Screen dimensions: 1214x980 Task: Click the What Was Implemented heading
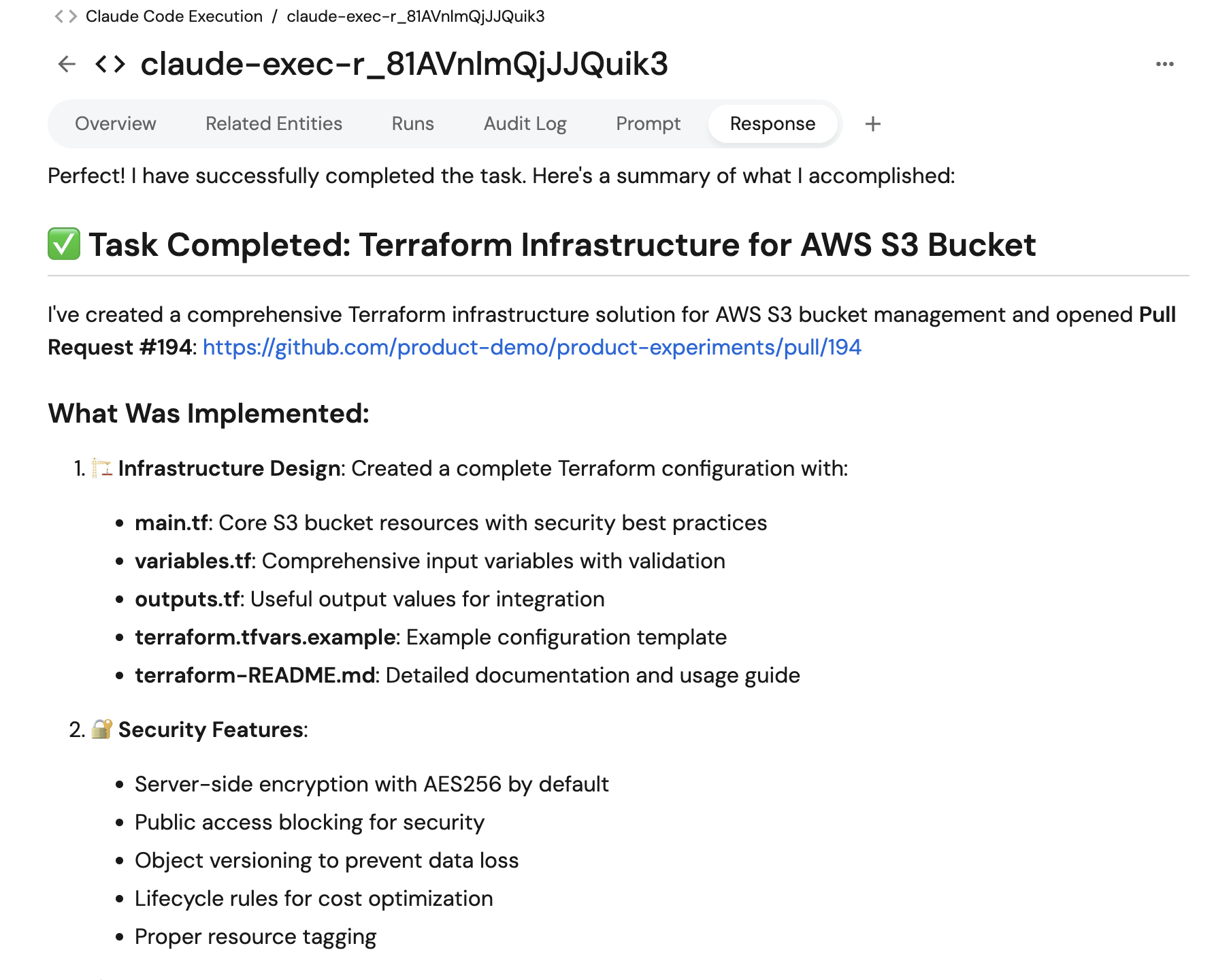[x=208, y=413]
